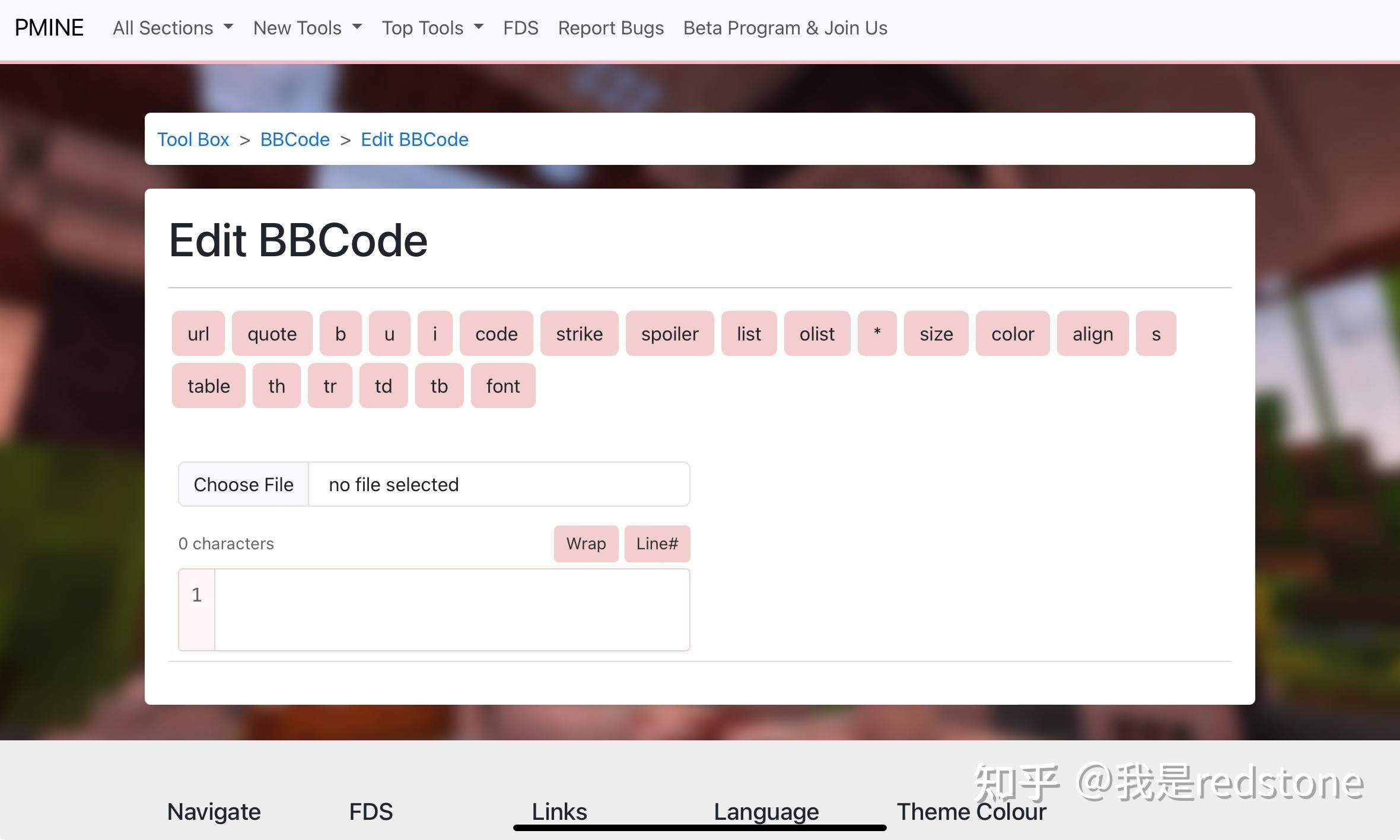Image resolution: width=1400 pixels, height=840 pixels.
Task: Add a table tag
Action: [208, 386]
